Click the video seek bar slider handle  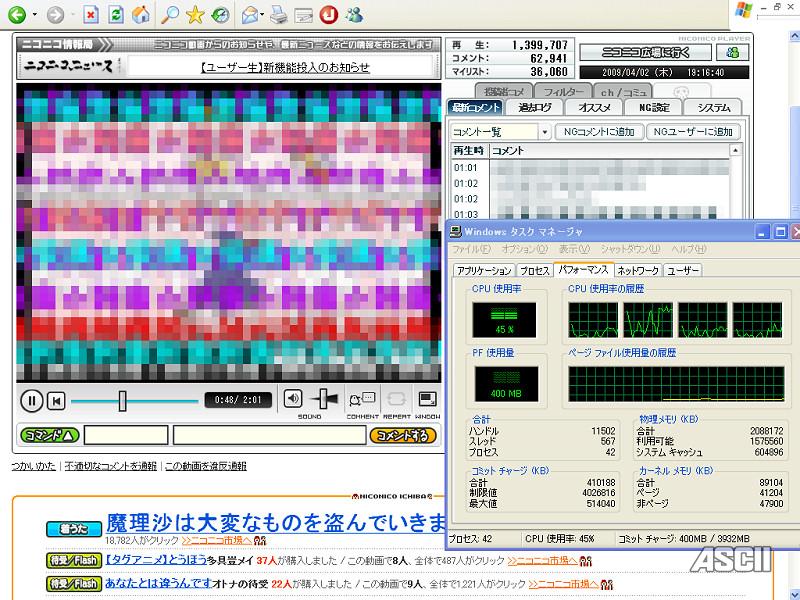coord(122,401)
